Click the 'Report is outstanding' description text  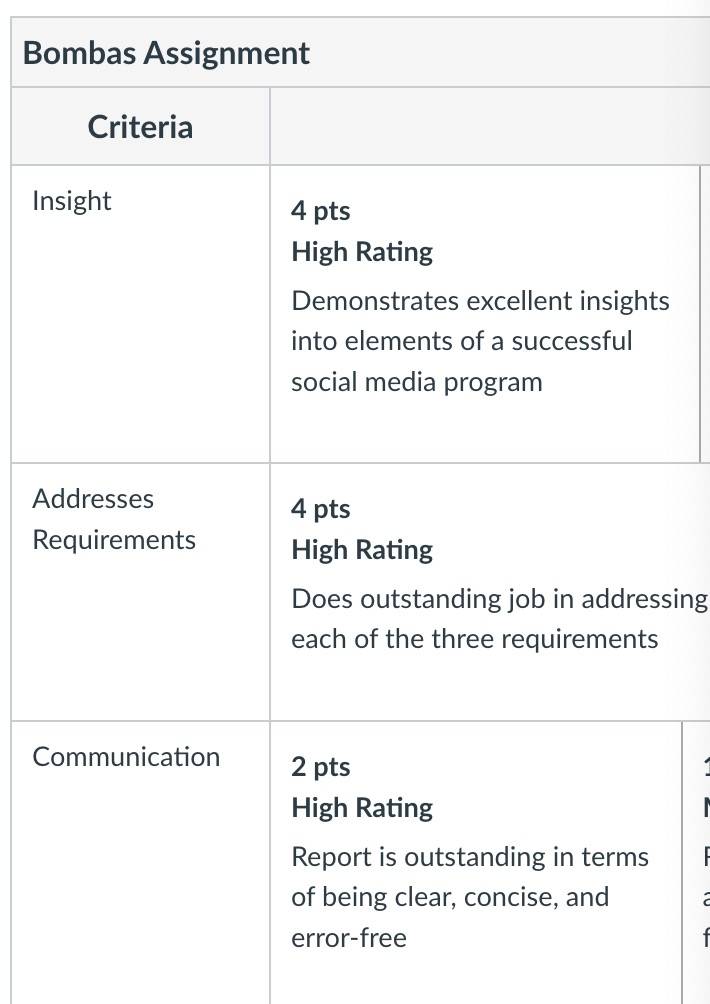pyautogui.click(x=470, y=857)
